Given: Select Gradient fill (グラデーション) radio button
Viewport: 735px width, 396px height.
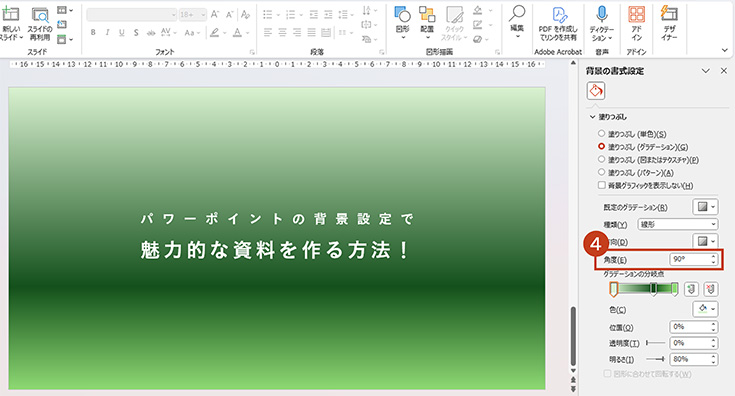Looking at the screenshot, I should (x=601, y=146).
